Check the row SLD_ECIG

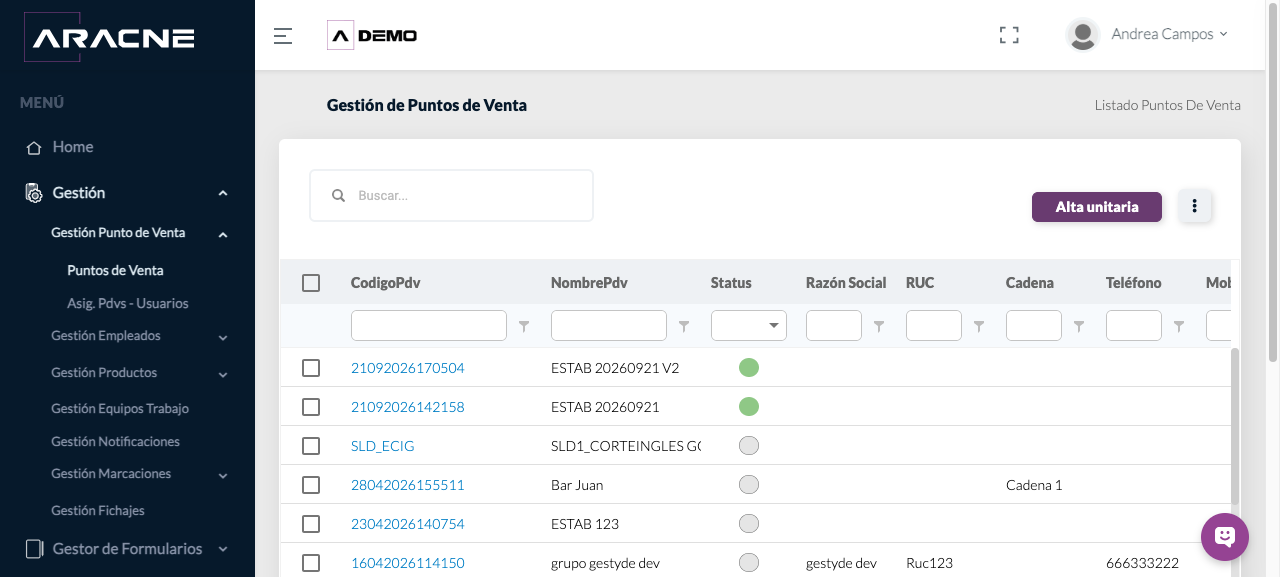tap(311, 446)
